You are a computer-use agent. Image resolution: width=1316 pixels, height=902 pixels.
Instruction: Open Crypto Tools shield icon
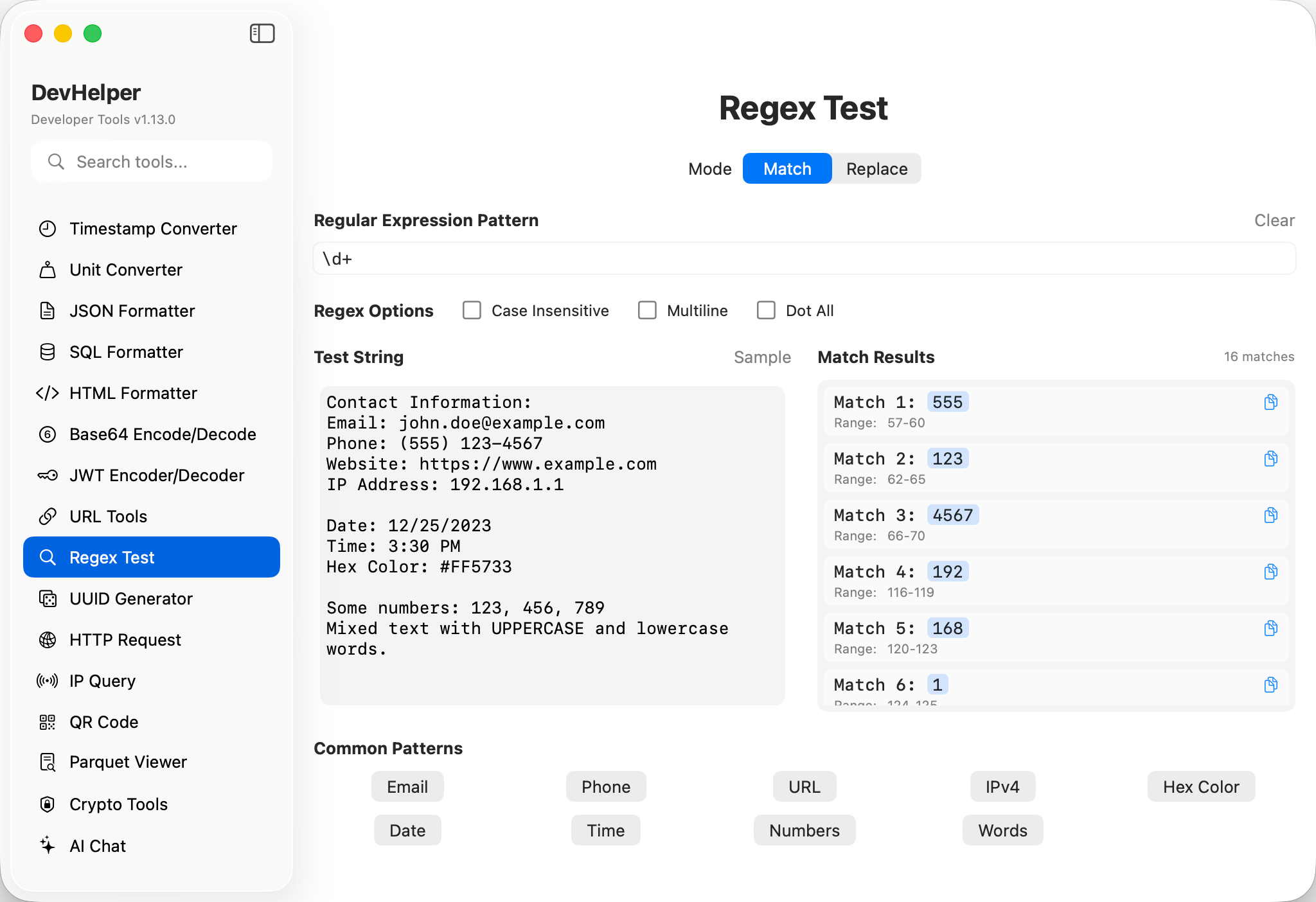48,804
